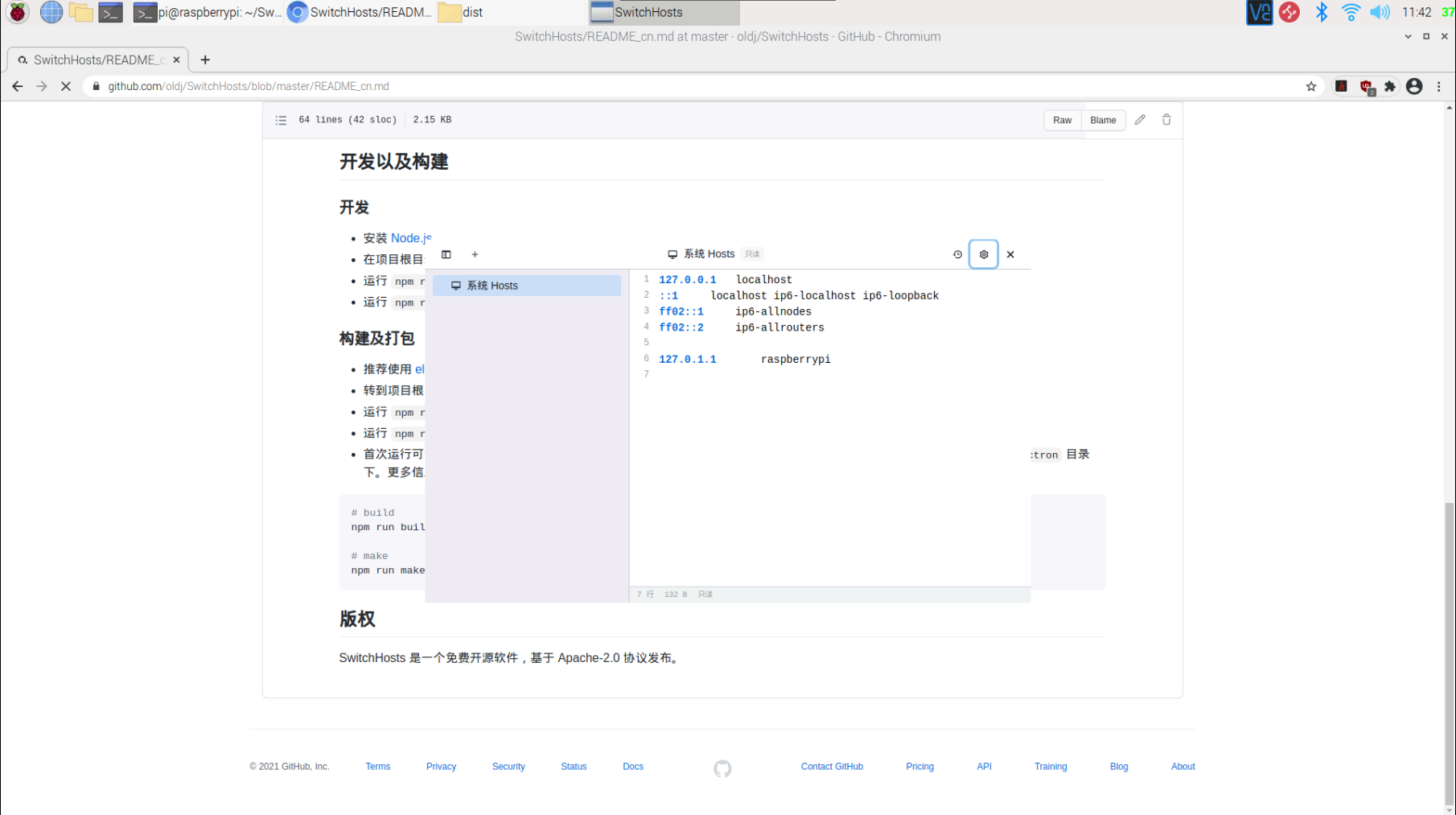Open the Training footer link
The image size is (1456, 815).
(x=1051, y=767)
